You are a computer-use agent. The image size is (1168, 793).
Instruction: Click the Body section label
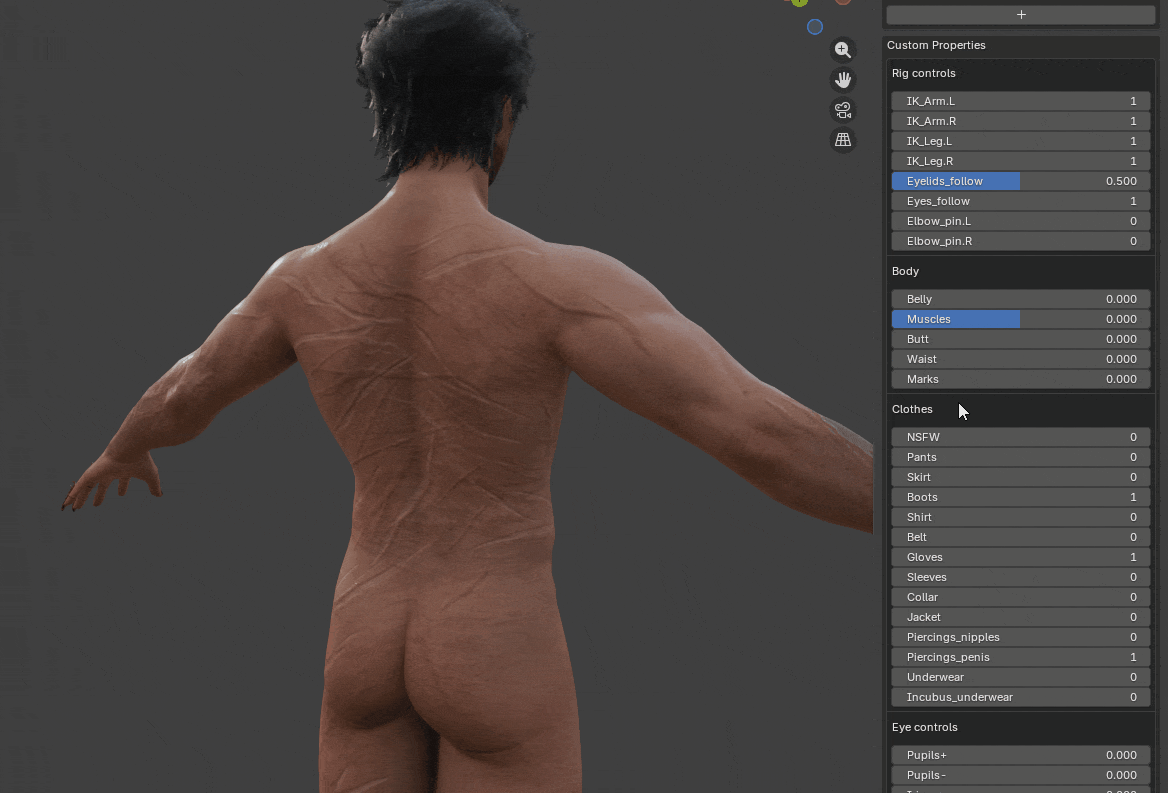tap(905, 272)
